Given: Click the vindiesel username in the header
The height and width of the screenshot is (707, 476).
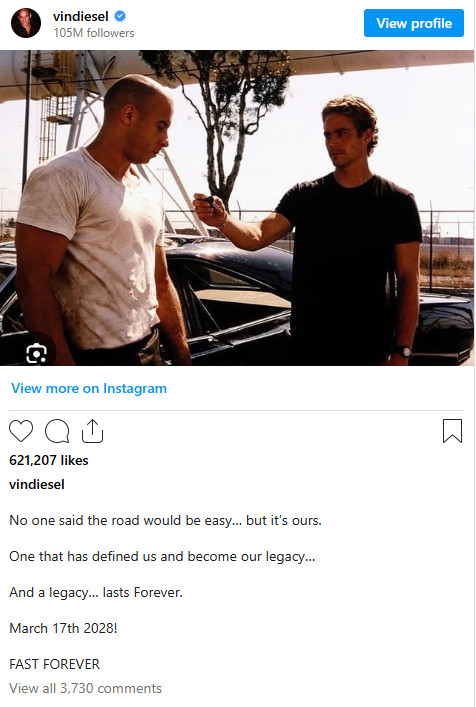Looking at the screenshot, I should click(x=81, y=17).
